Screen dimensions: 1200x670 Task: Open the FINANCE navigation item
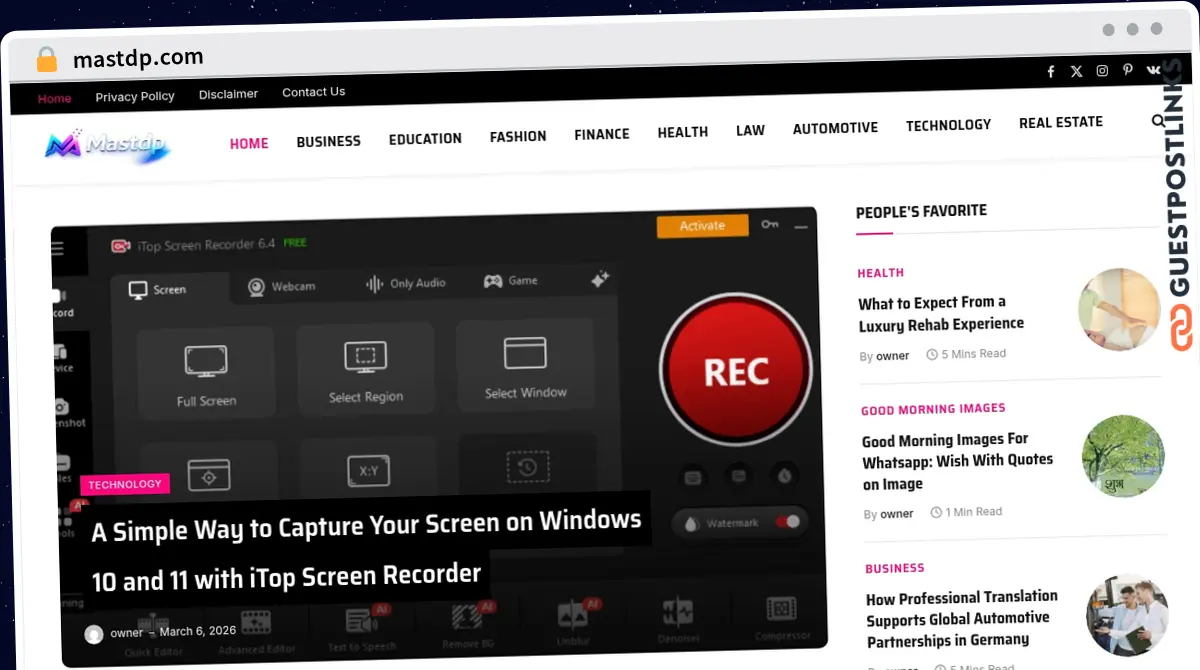point(602,134)
